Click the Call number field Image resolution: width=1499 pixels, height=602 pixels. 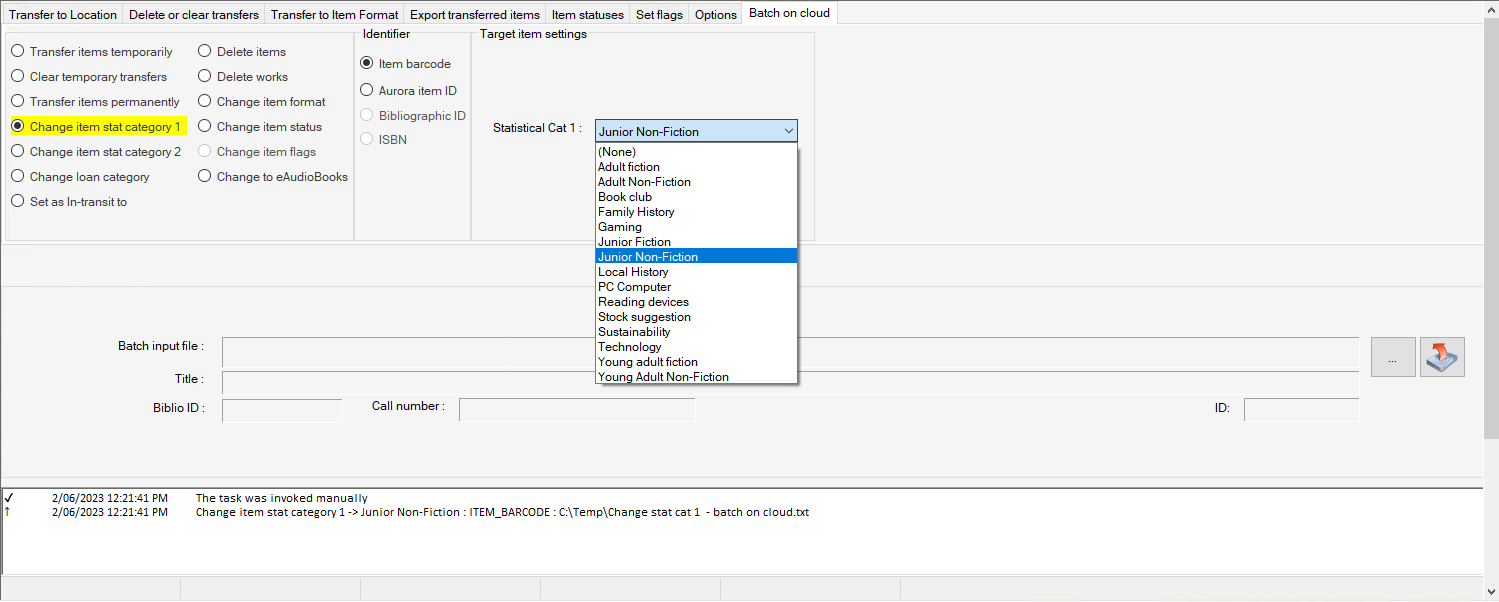pos(577,408)
